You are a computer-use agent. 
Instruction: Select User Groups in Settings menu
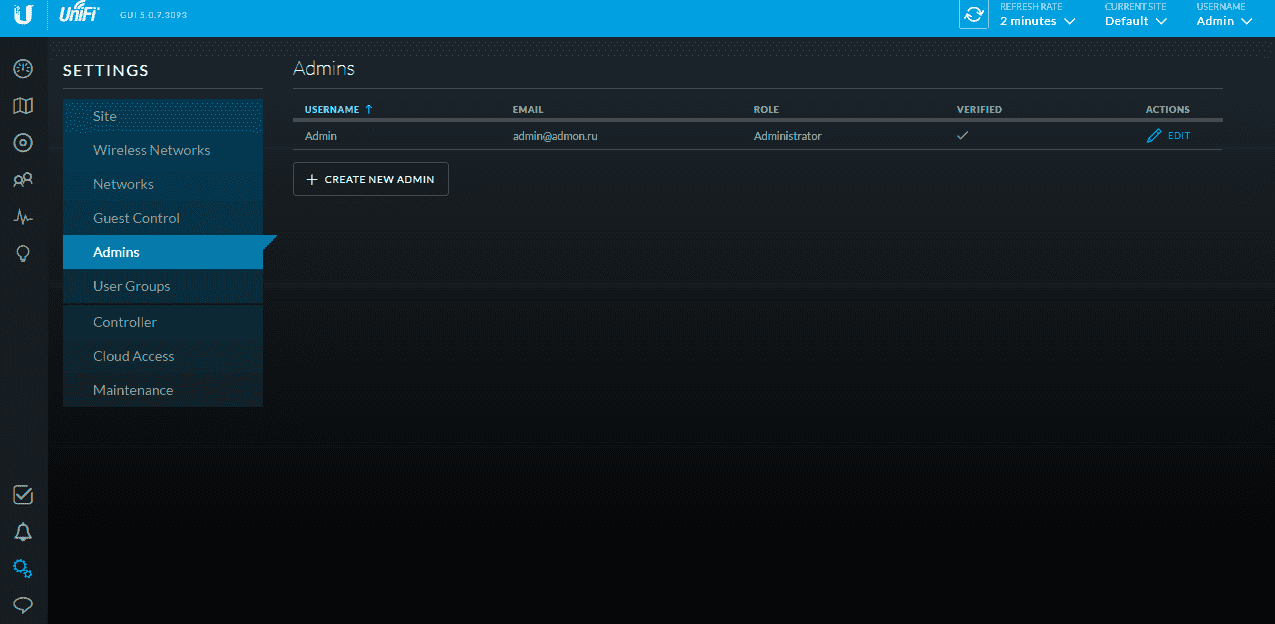pos(163,286)
